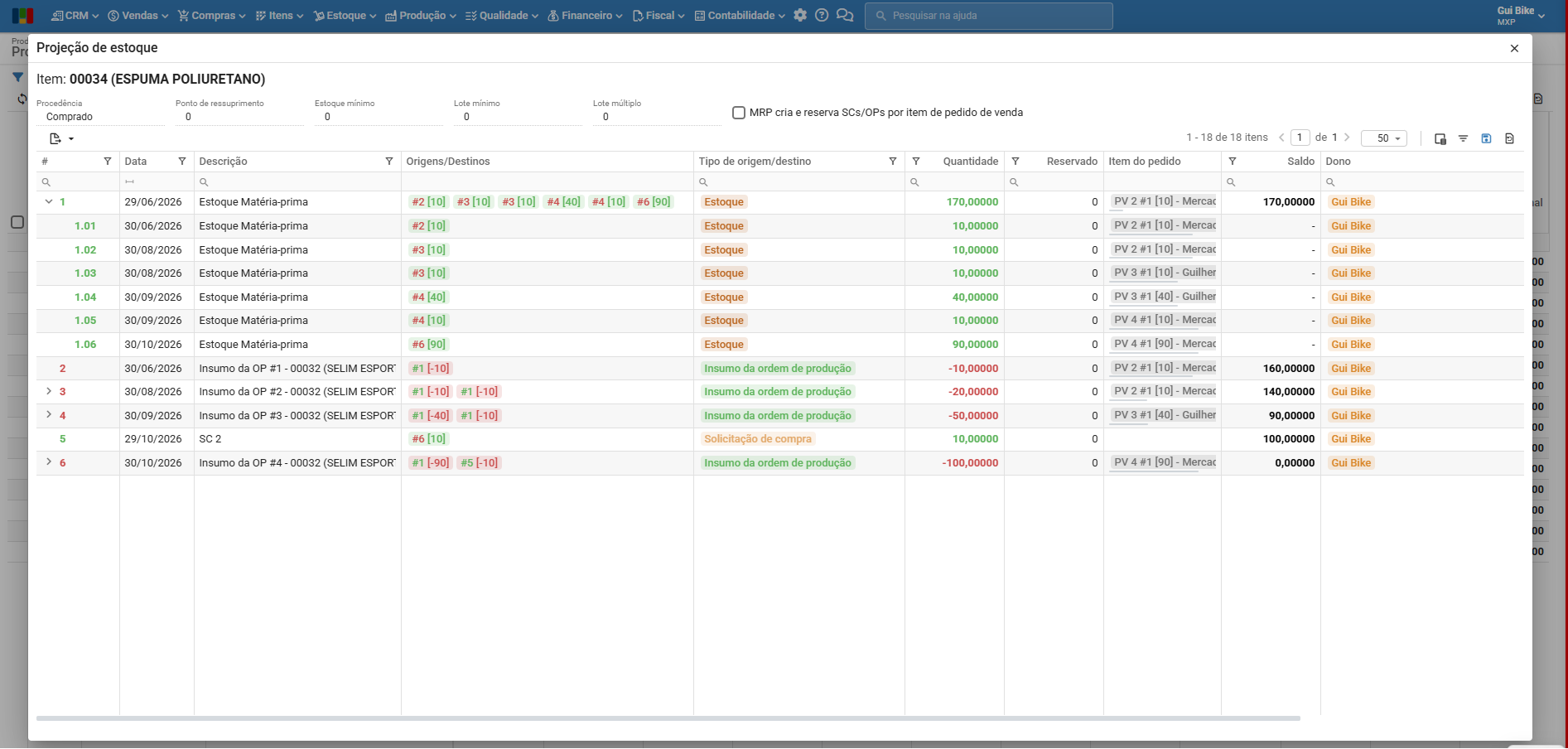Open the Estoque menu

(x=345, y=15)
